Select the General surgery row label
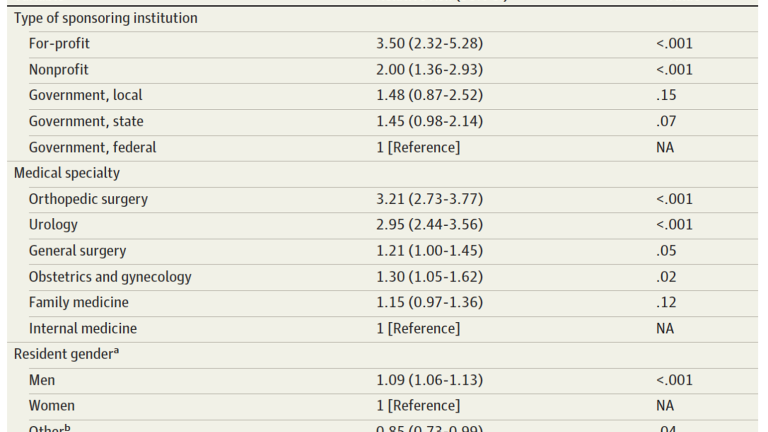This screenshot has height=432, width=768. pos(77,251)
